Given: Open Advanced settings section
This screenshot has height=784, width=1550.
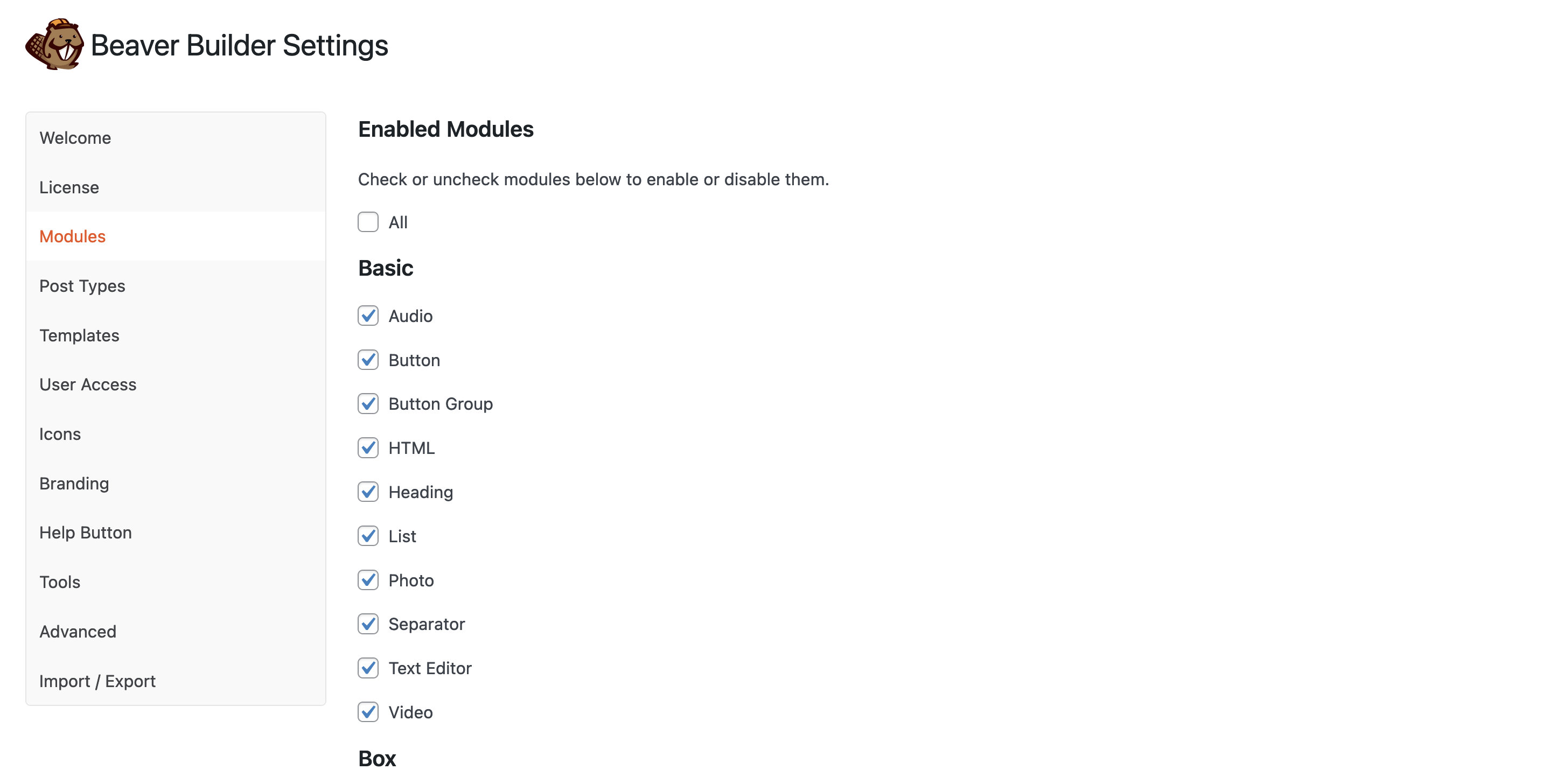Looking at the screenshot, I should 78,631.
